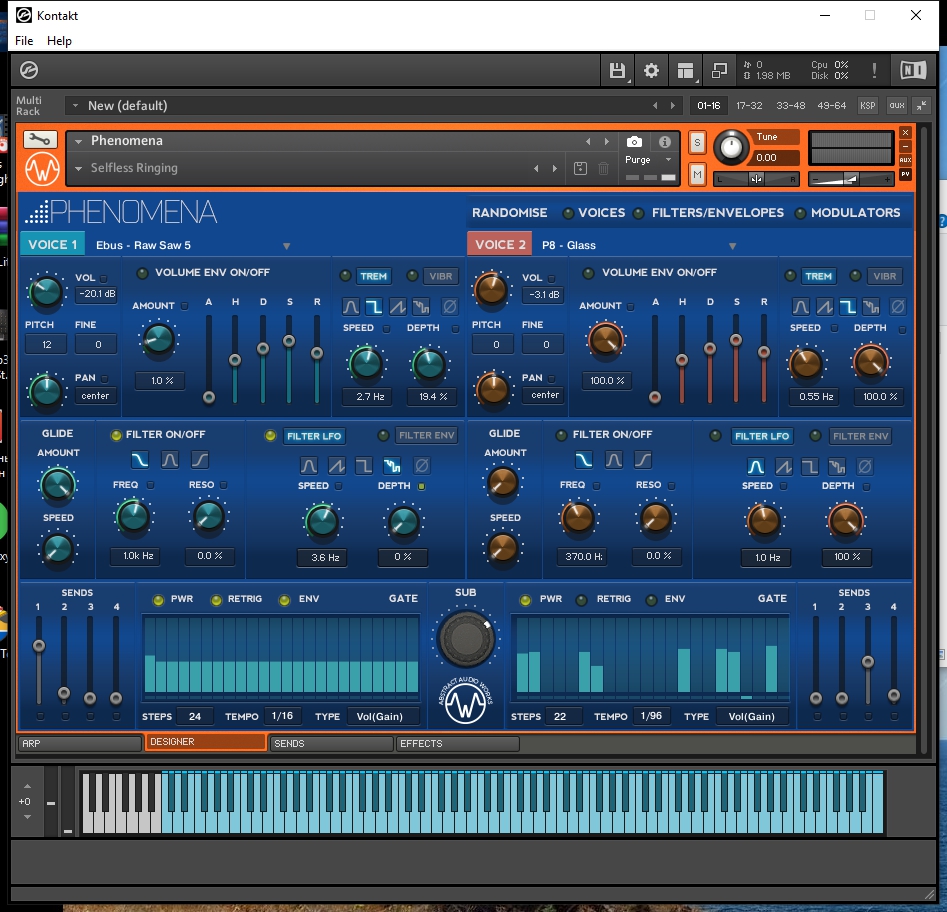Toggle Voice 2 Volume Env on/off
Image resolution: width=947 pixels, height=912 pixels.
point(588,273)
